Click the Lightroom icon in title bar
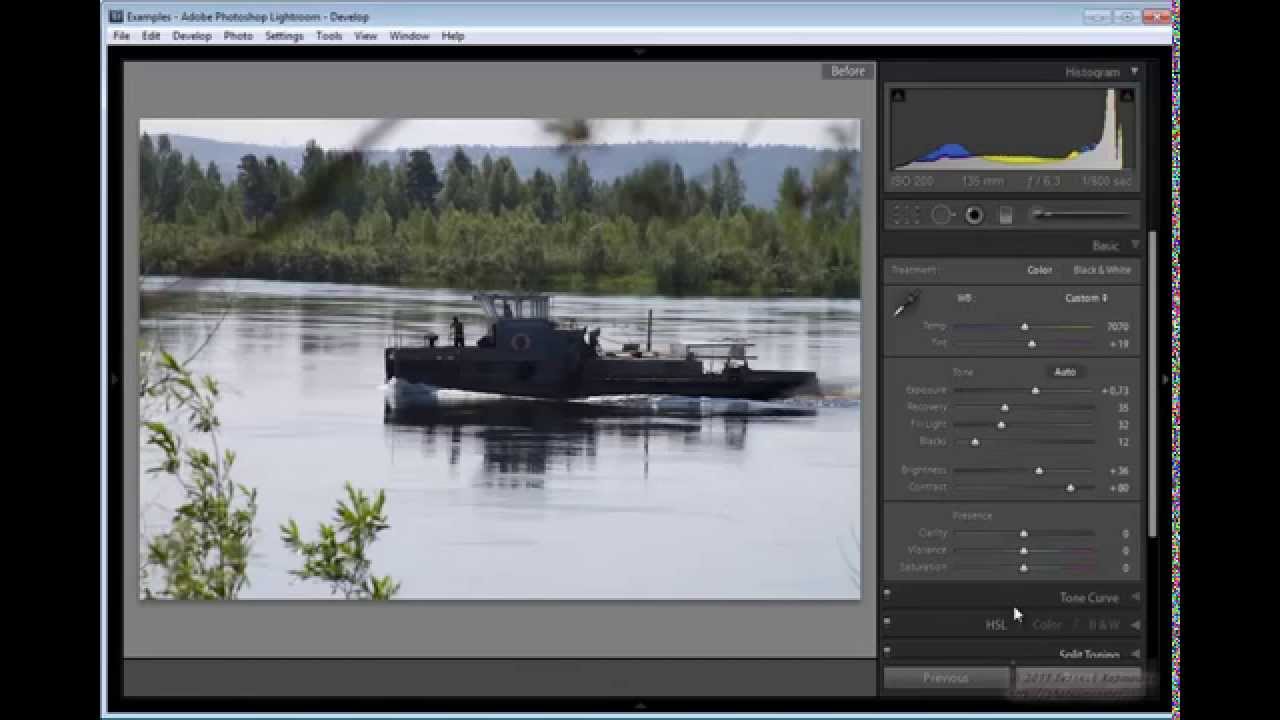The image size is (1280, 720). click(116, 17)
